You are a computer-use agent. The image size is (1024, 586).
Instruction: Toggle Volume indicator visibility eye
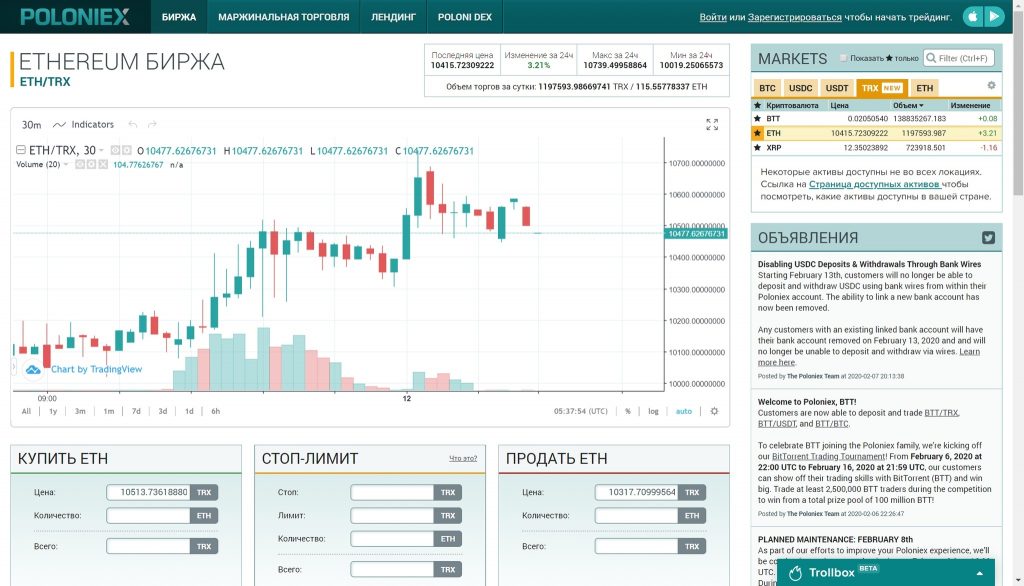click(x=80, y=165)
